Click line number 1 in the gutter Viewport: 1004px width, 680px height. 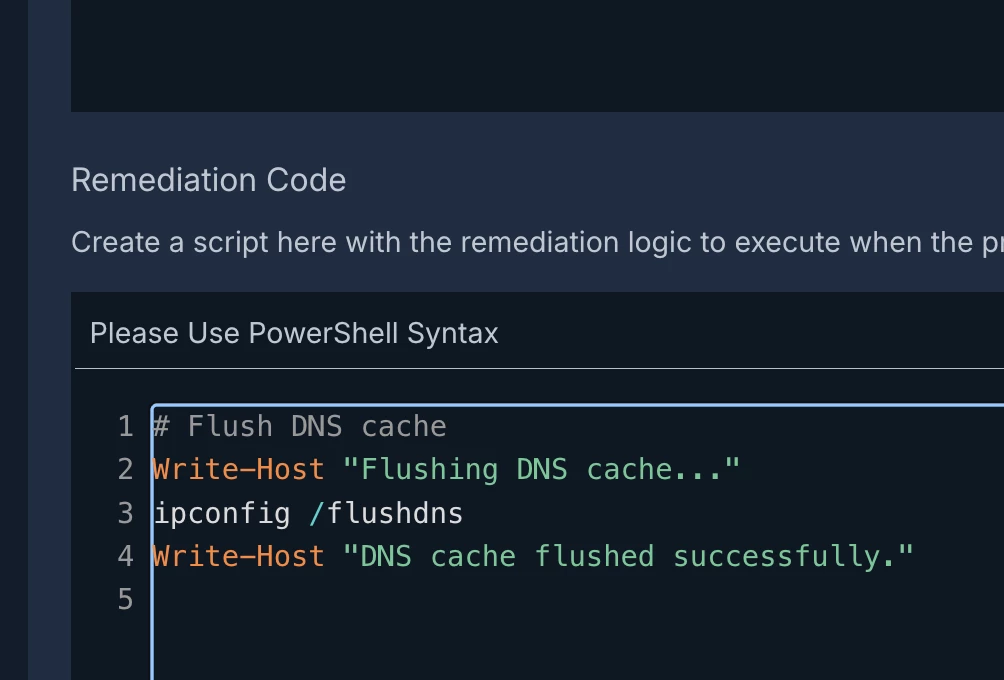click(x=126, y=426)
